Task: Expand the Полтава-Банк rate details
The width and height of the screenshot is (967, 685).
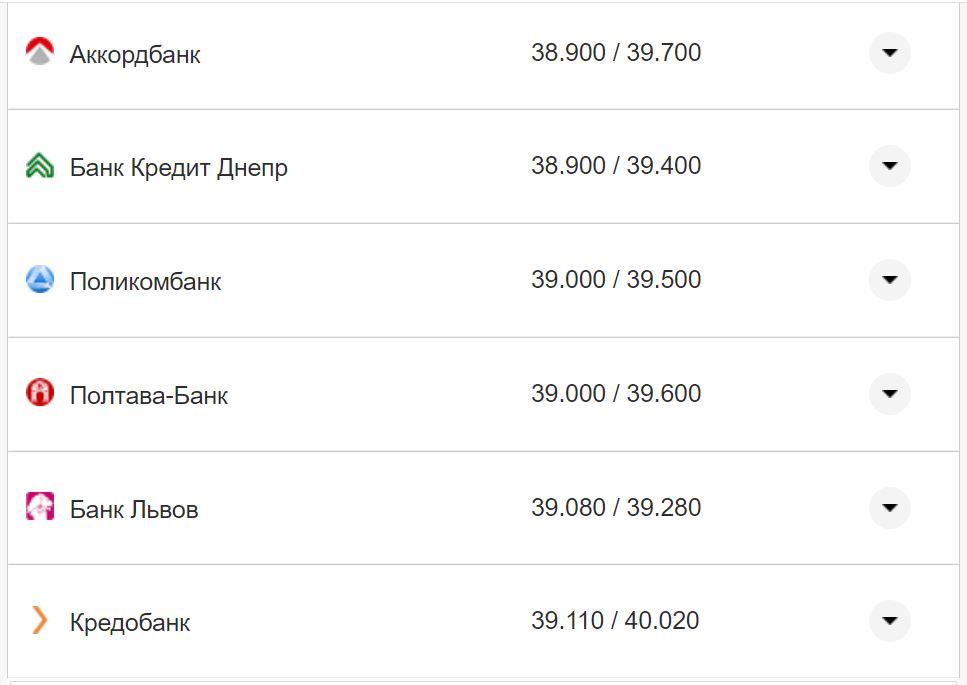Action: point(889,394)
